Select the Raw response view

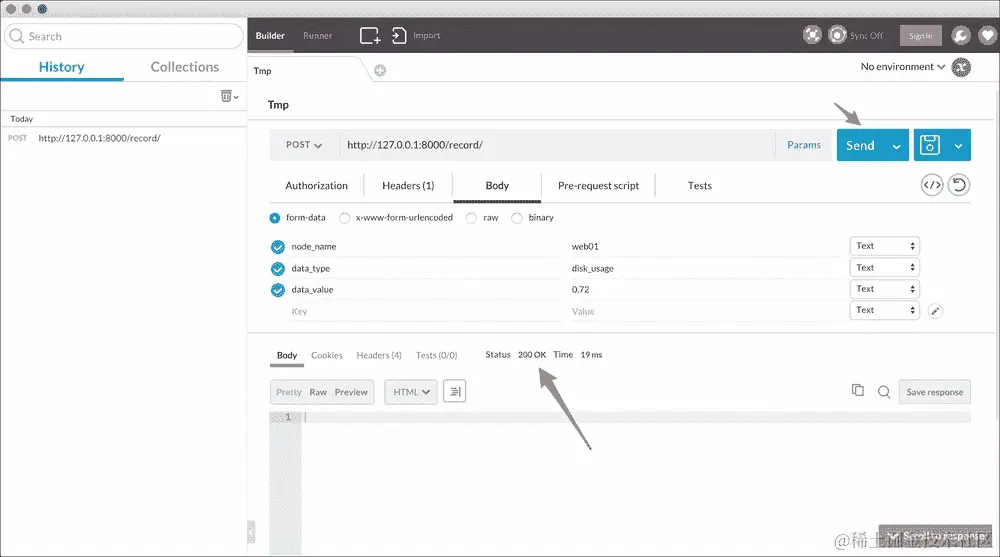pyautogui.click(x=318, y=392)
